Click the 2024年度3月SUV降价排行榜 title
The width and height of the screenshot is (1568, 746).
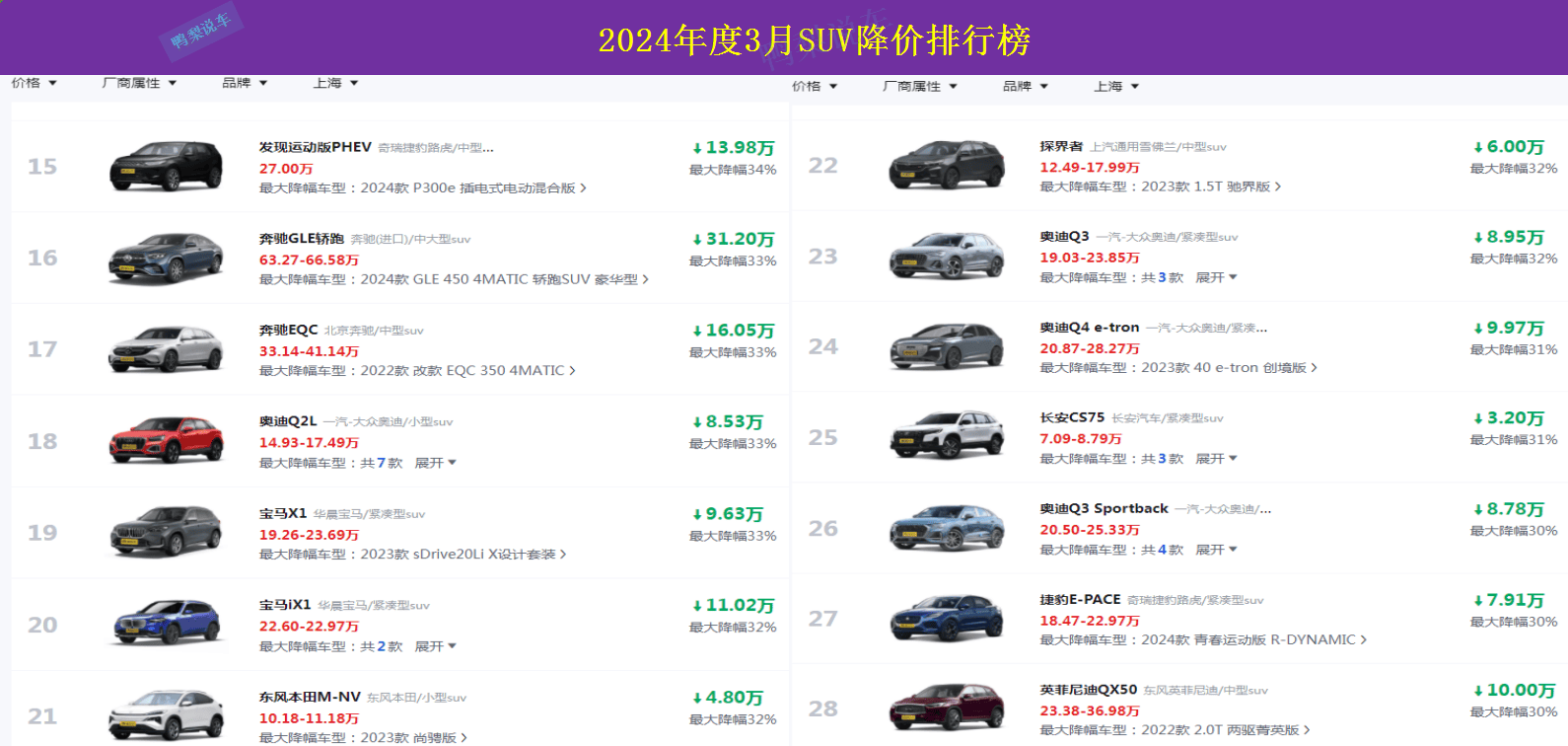click(815, 39)
